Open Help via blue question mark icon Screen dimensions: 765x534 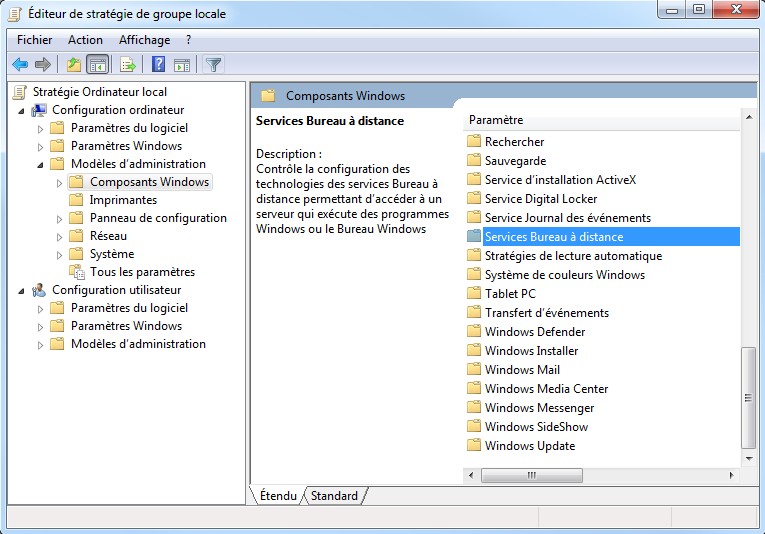click(x=158, y=65)
